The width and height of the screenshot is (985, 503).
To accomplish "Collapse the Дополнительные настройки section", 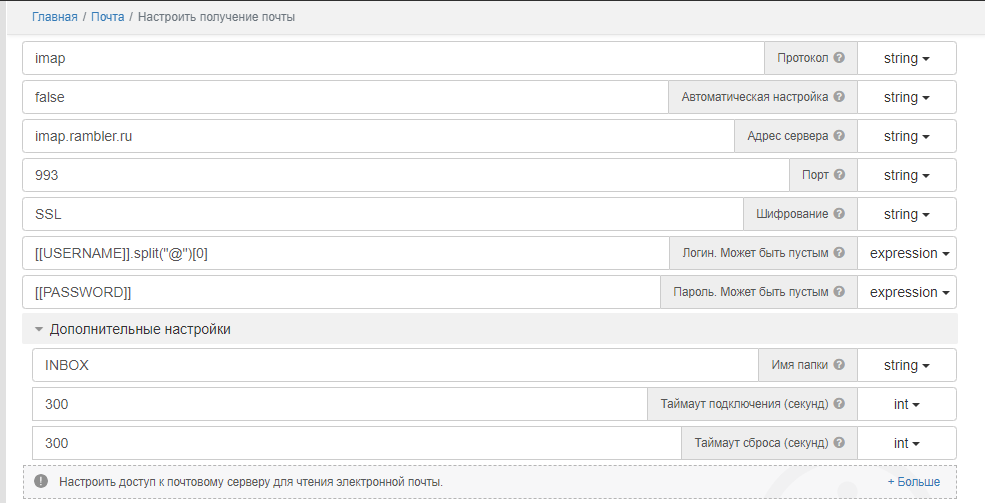I will 132,329.
